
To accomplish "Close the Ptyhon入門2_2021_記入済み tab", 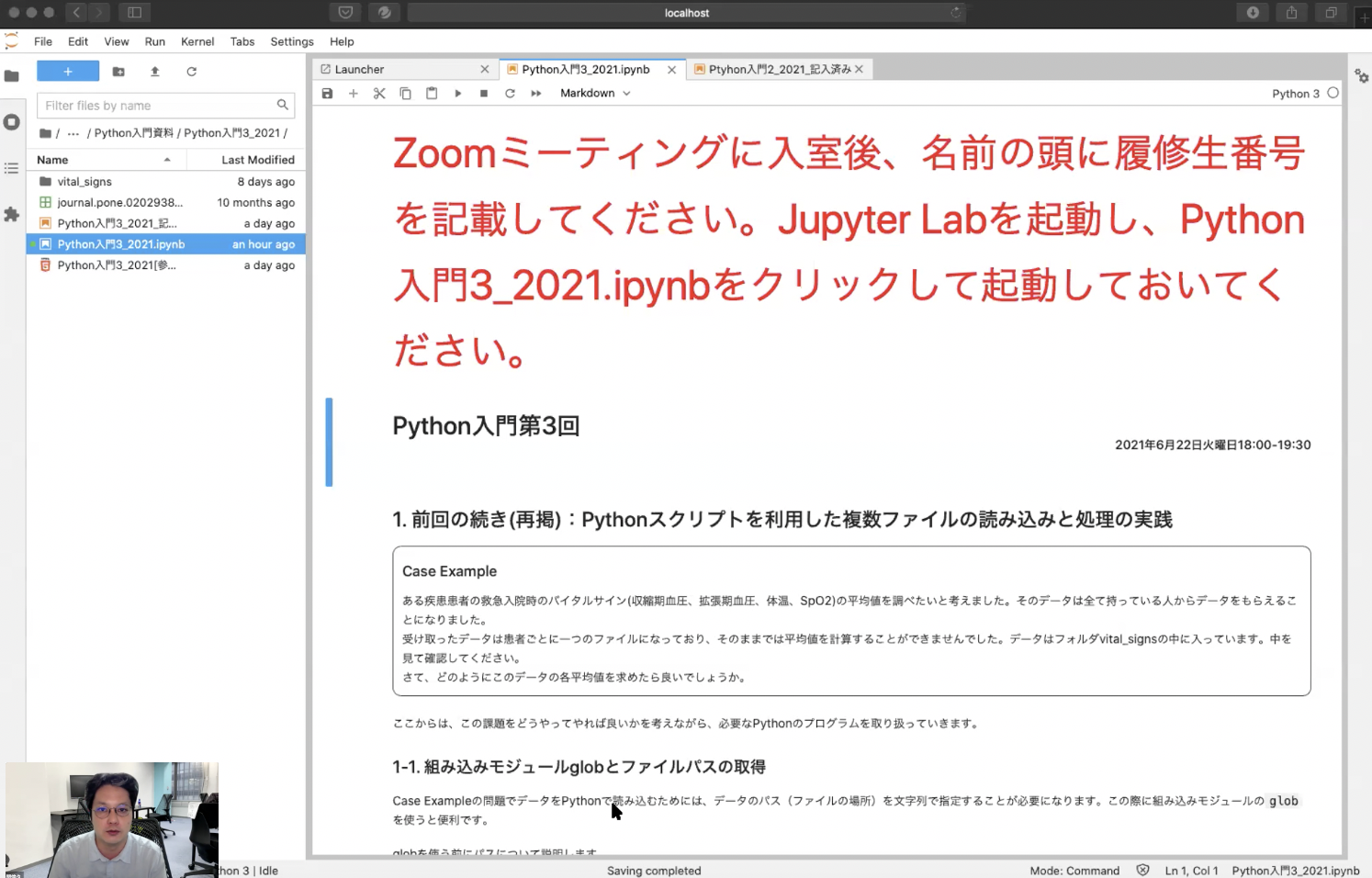I will coord(859,70).
